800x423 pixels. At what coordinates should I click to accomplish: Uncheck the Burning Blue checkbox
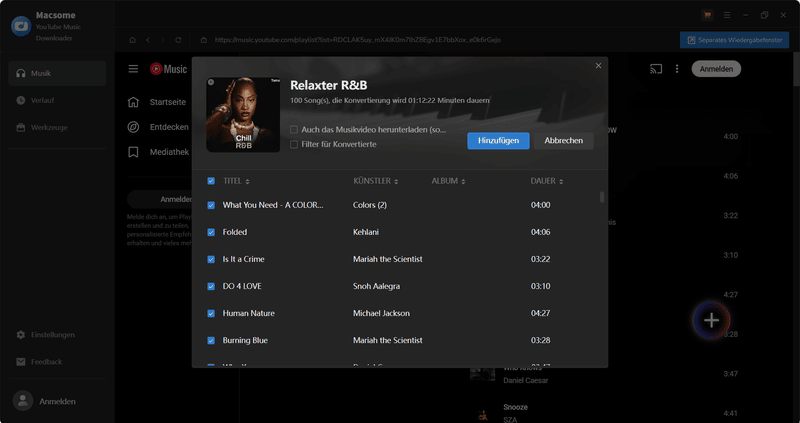click(x=211, y=340)
